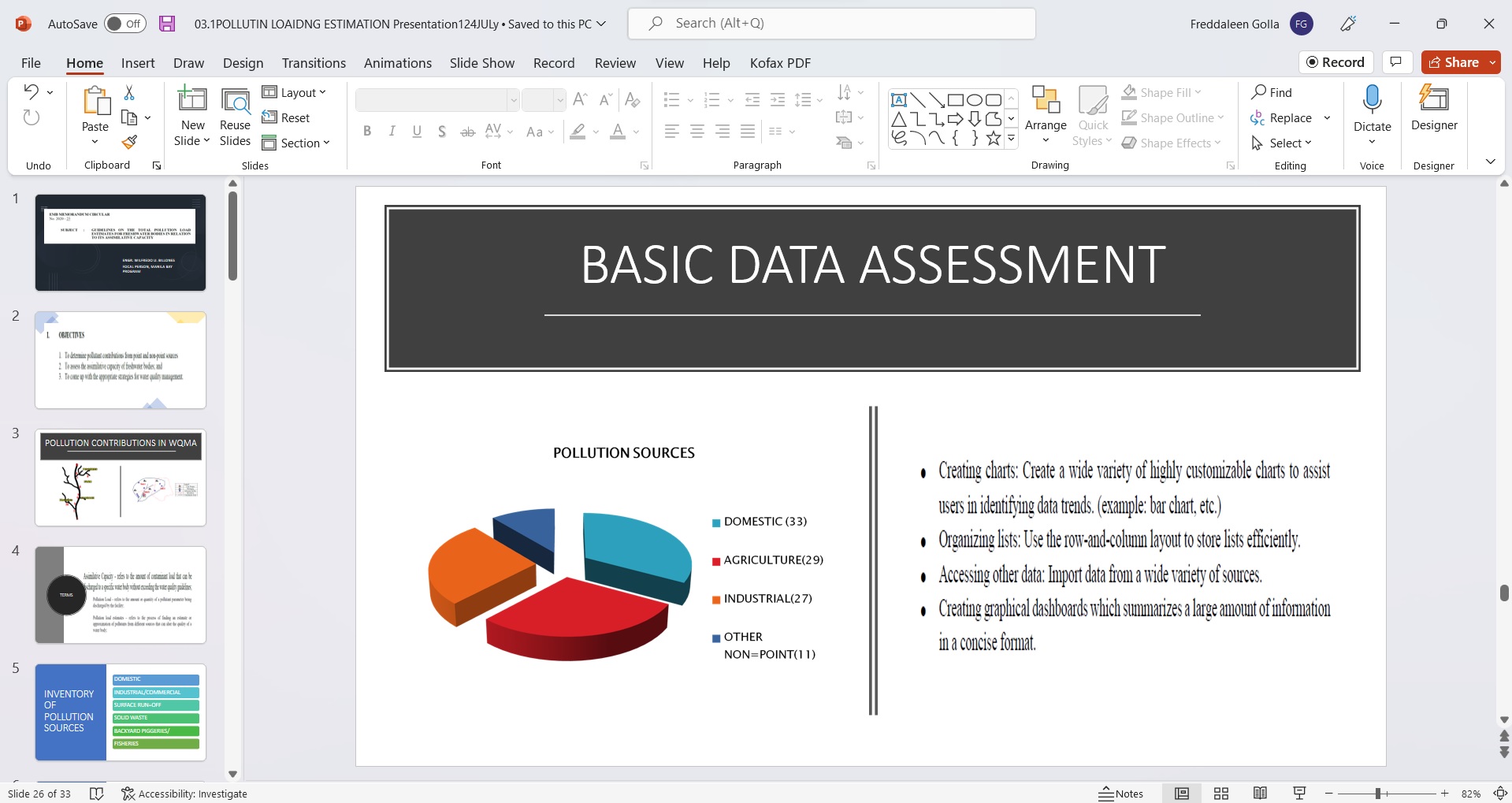Click the Copy icon

click(x=129, y=117)
